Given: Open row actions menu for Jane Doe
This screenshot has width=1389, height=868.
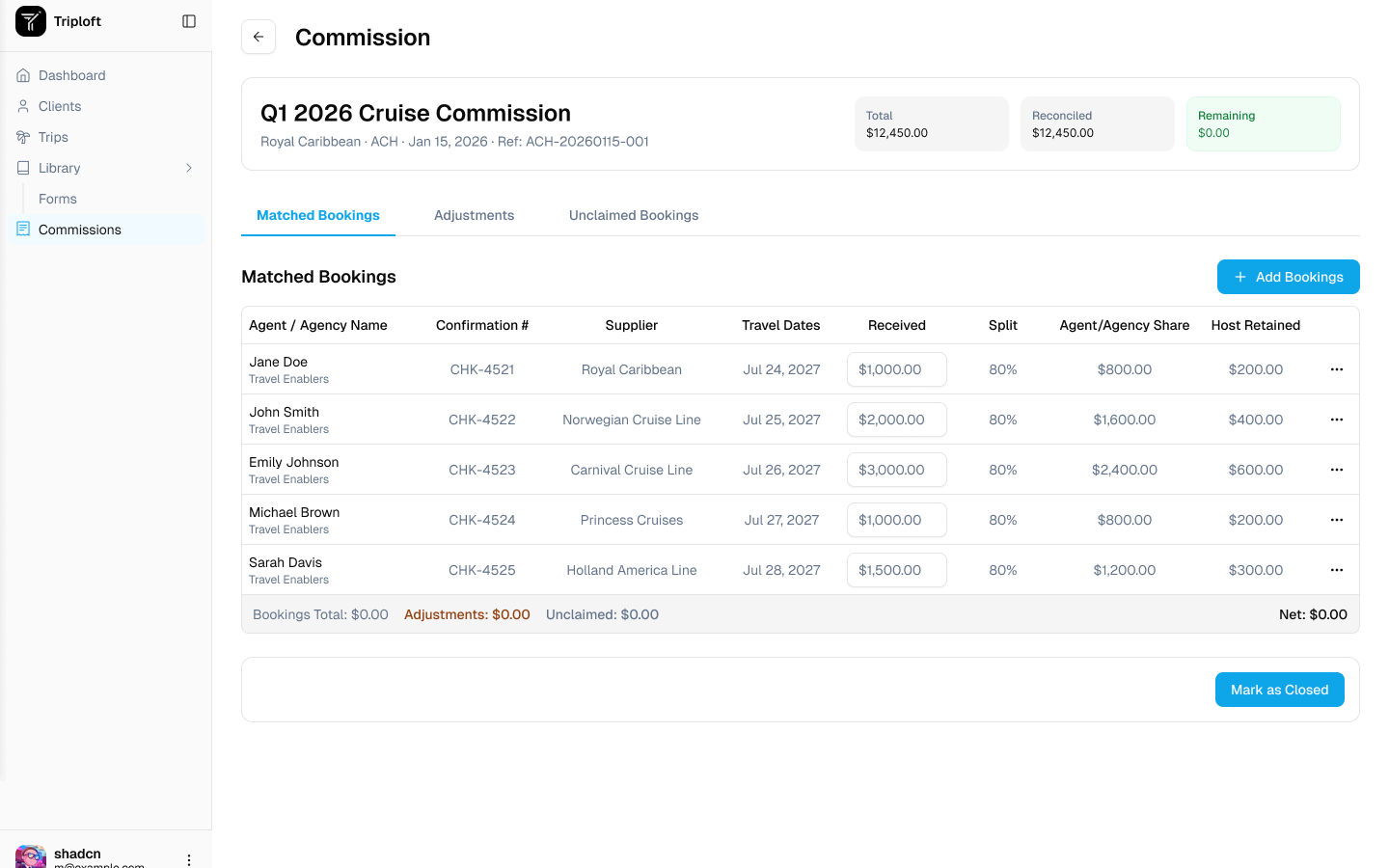Looking at the screenshot, I should click(1337, 369).
